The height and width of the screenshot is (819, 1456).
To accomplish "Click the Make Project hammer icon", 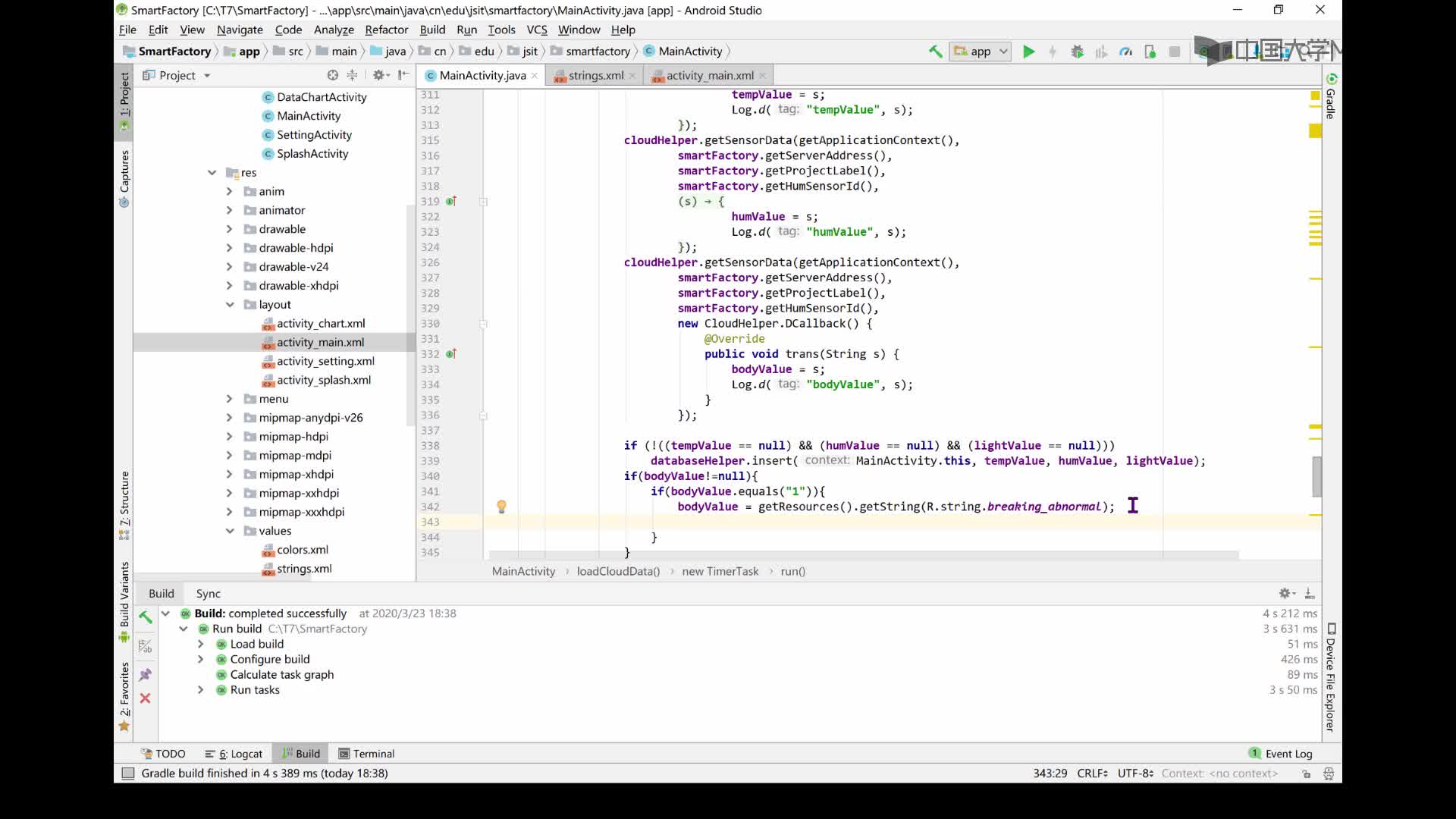I will pyautogui.click(x=935, y=52).
